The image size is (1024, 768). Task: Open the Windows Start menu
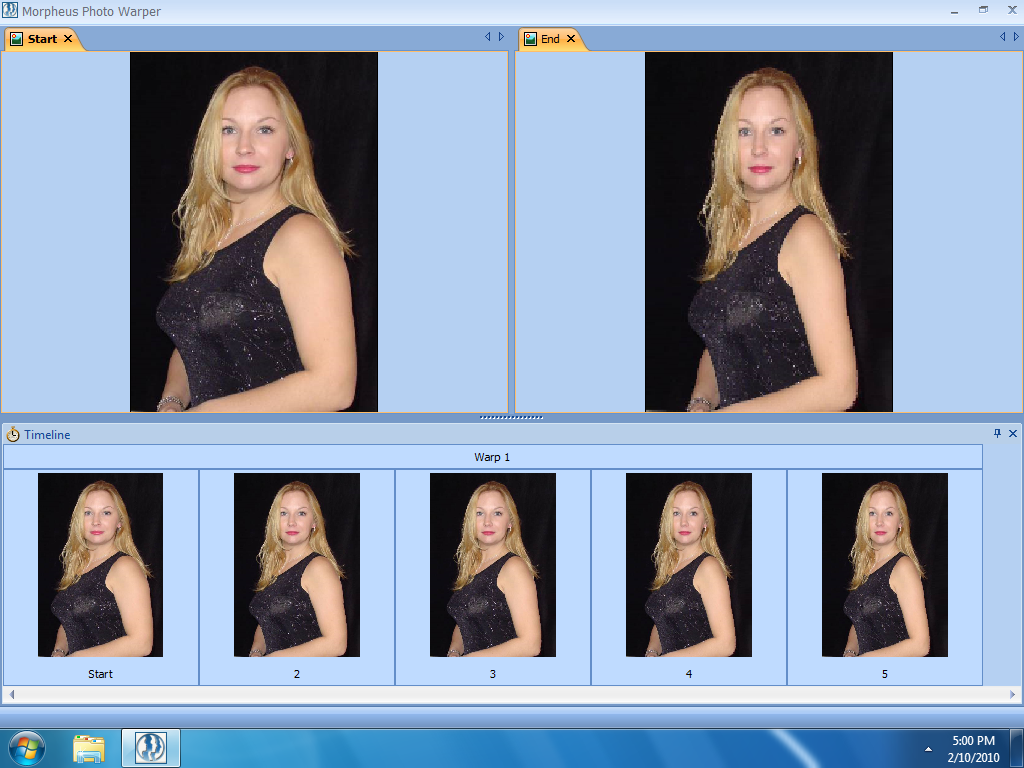tap(26, 748)
